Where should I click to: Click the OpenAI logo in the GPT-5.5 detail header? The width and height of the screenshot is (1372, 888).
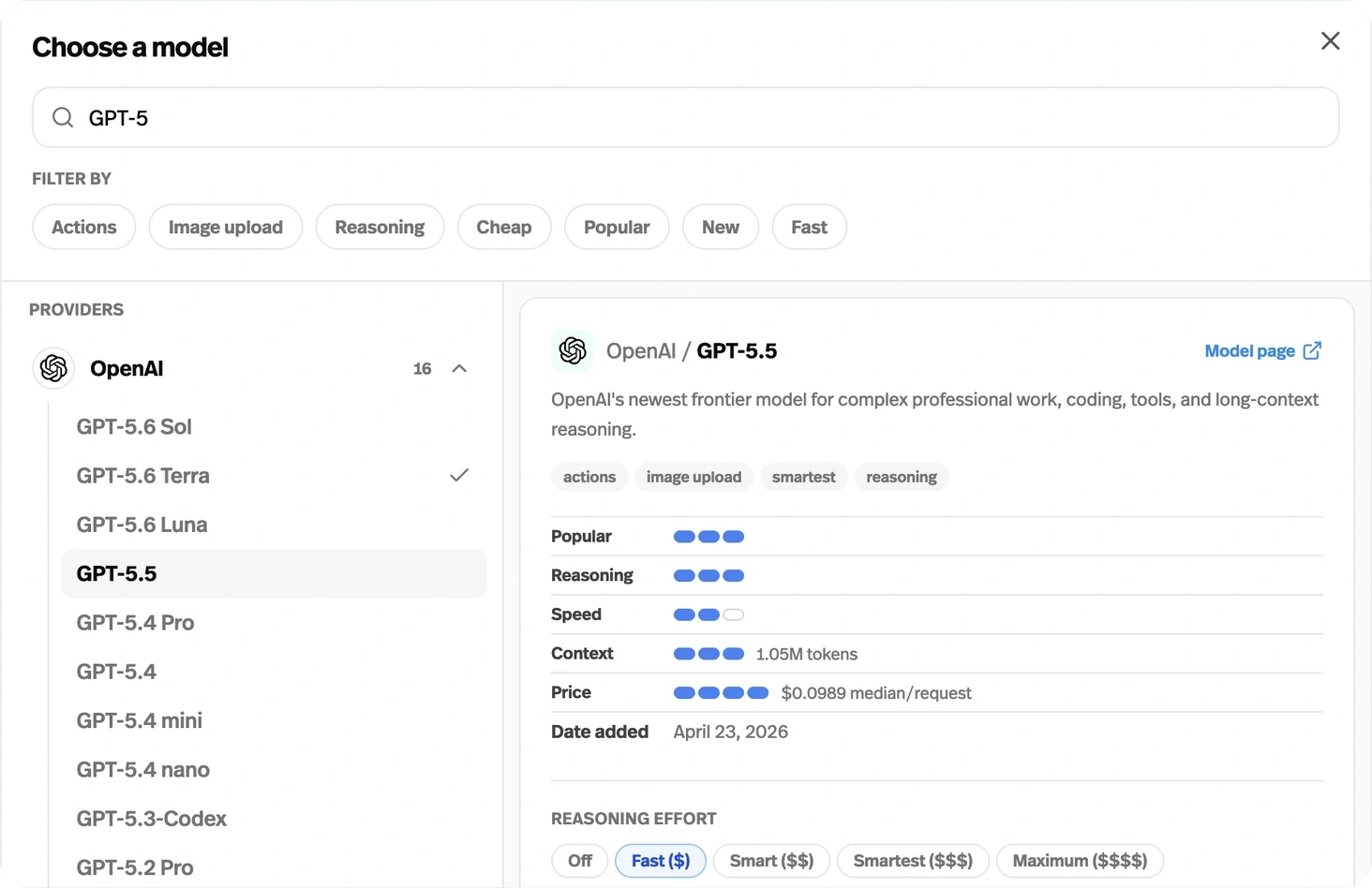(x=573, y=350)
